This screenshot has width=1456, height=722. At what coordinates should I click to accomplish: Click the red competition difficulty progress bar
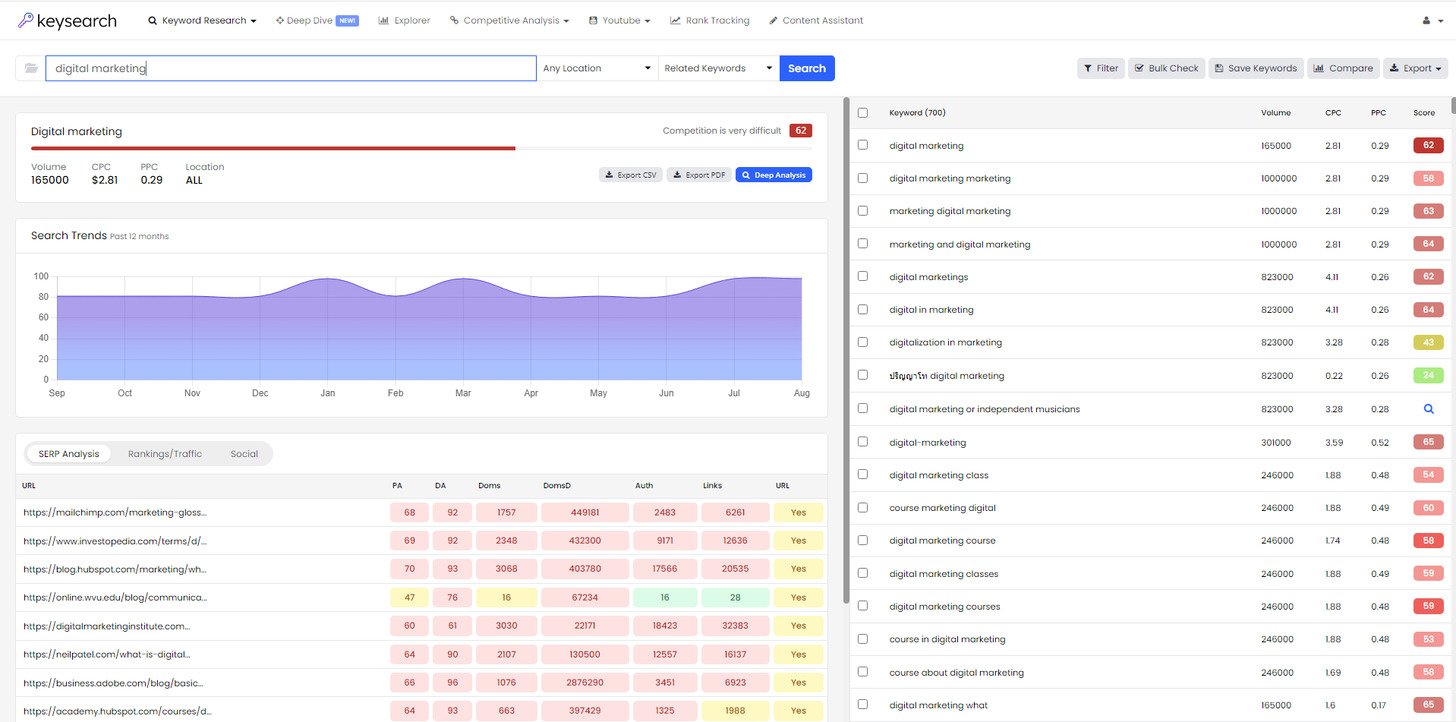pos(273,148)
